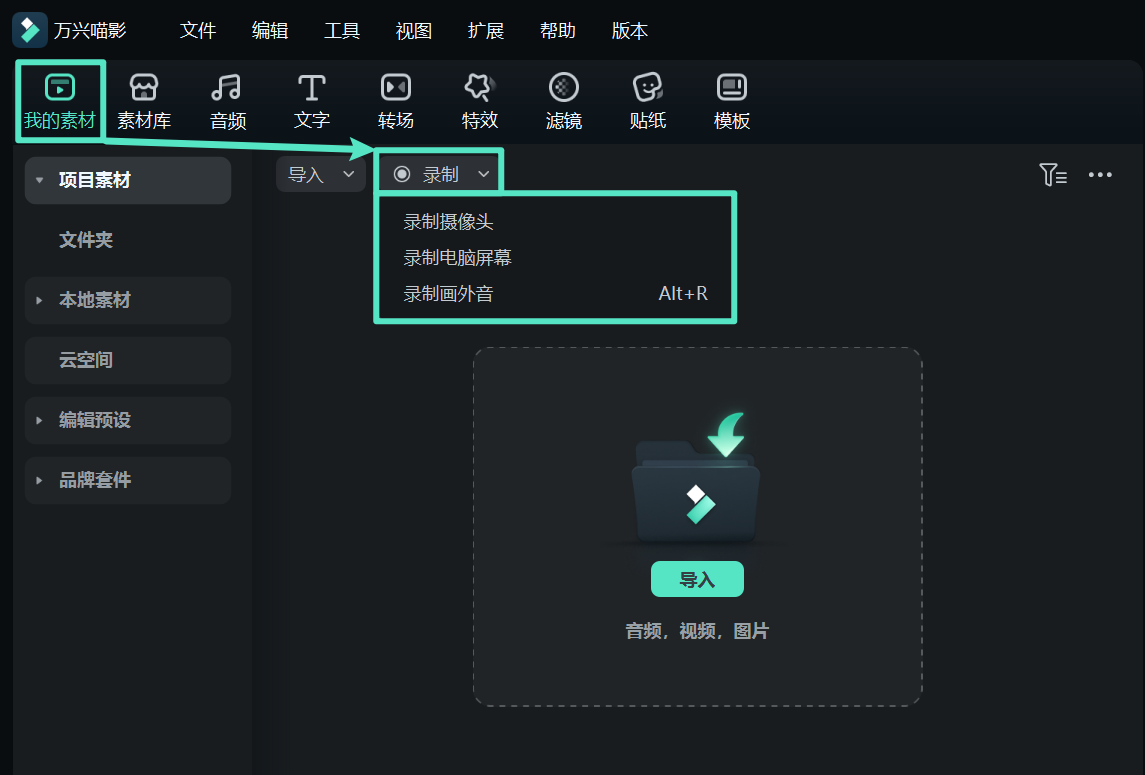1145x775 pixels.
Task: Select the 滤镜 filters icon
Action: [x=563, y=100]
